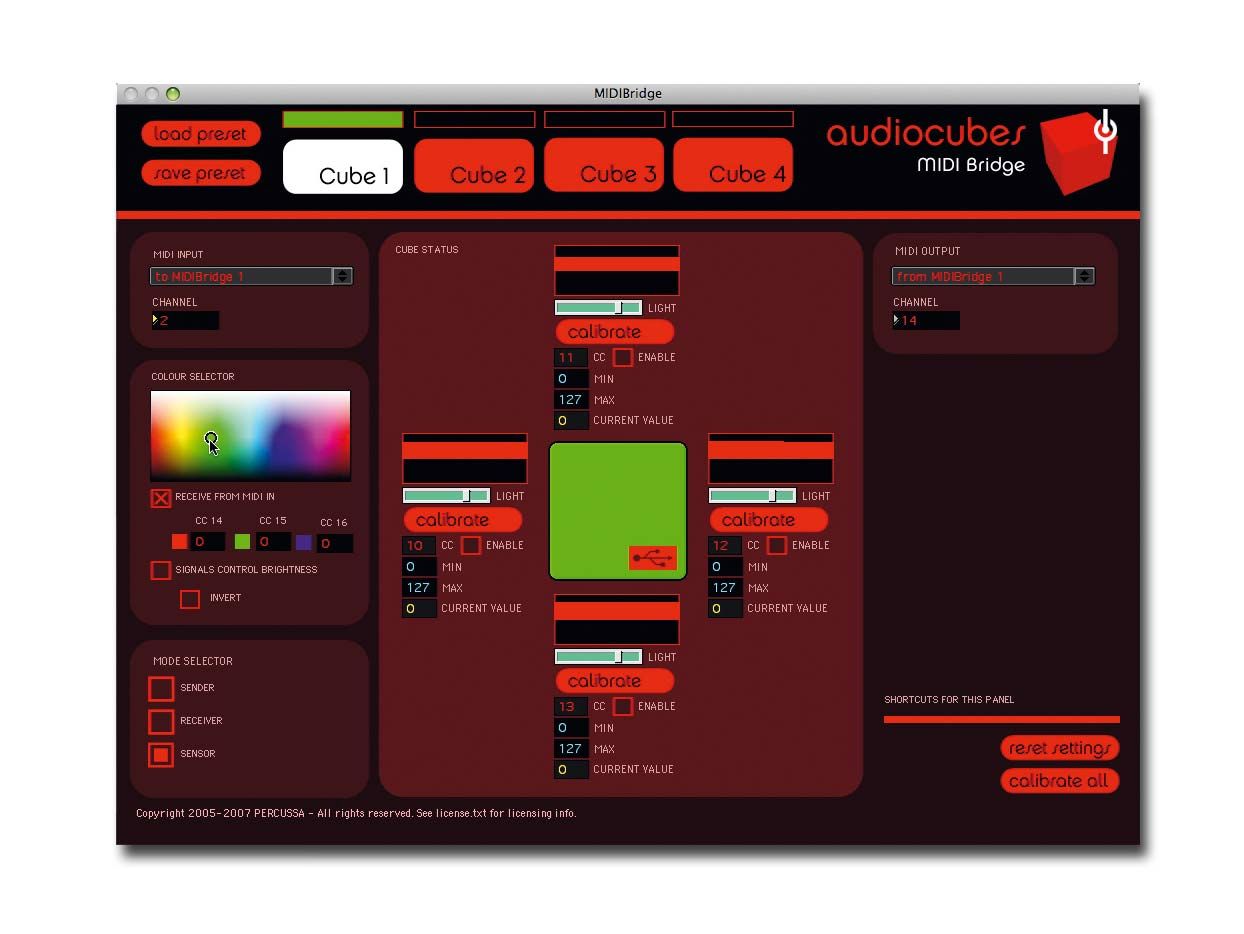Viewport: 1244px width, 934px height.
Task: Select Receiver mode
Action: click(x=161, y=722)
